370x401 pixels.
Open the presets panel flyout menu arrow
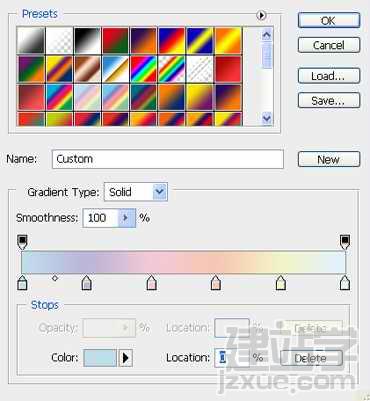pos(261,15)
